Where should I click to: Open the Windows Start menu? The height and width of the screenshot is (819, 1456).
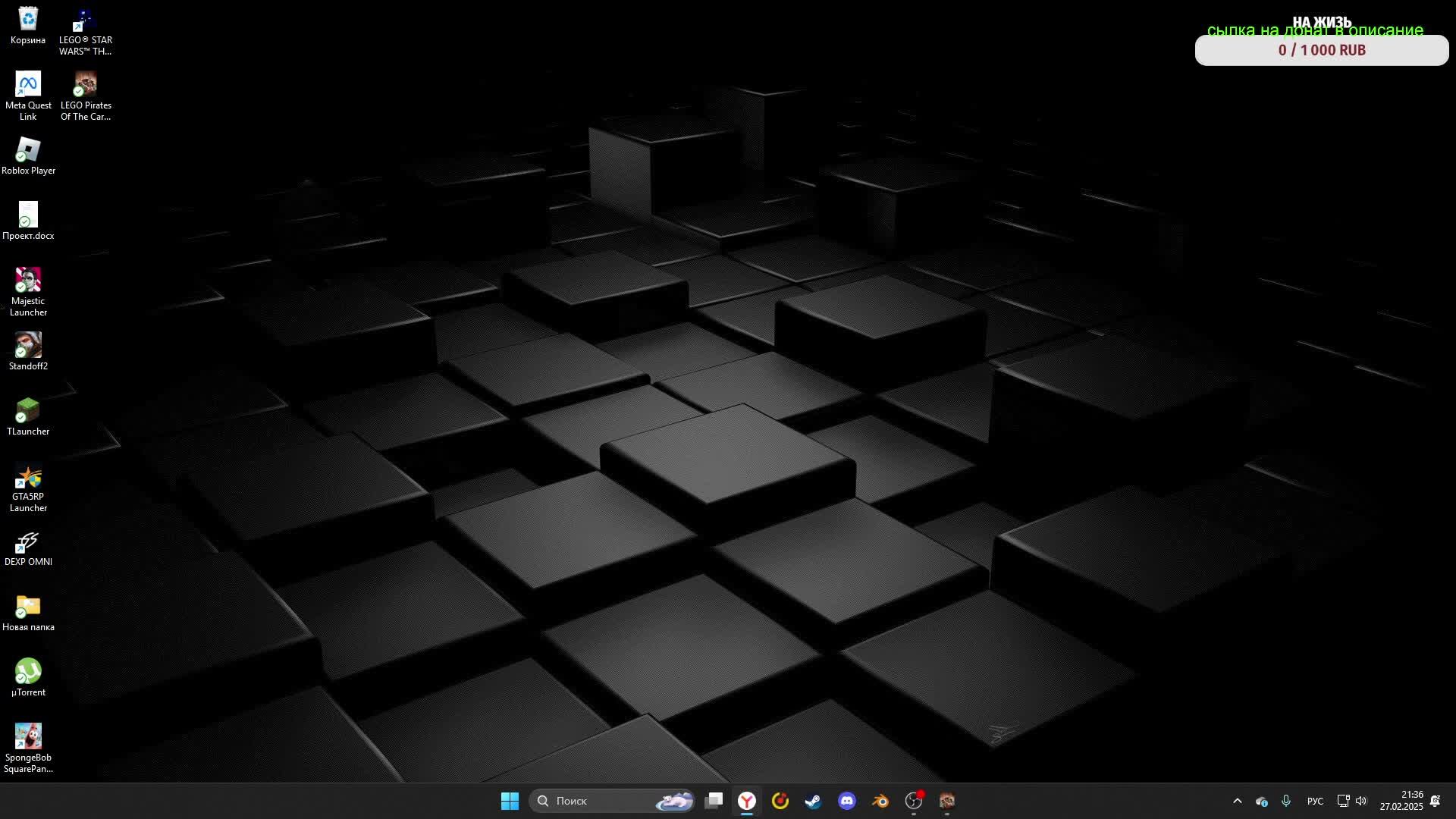tap(510, 801)
